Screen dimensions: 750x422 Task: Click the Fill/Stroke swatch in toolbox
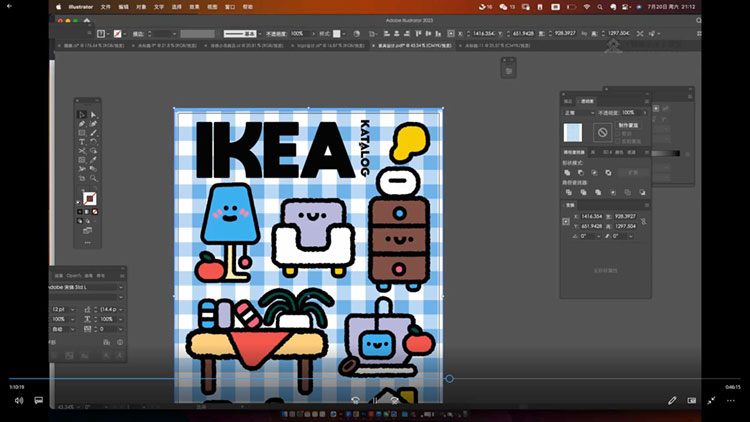tap(89, 198)
